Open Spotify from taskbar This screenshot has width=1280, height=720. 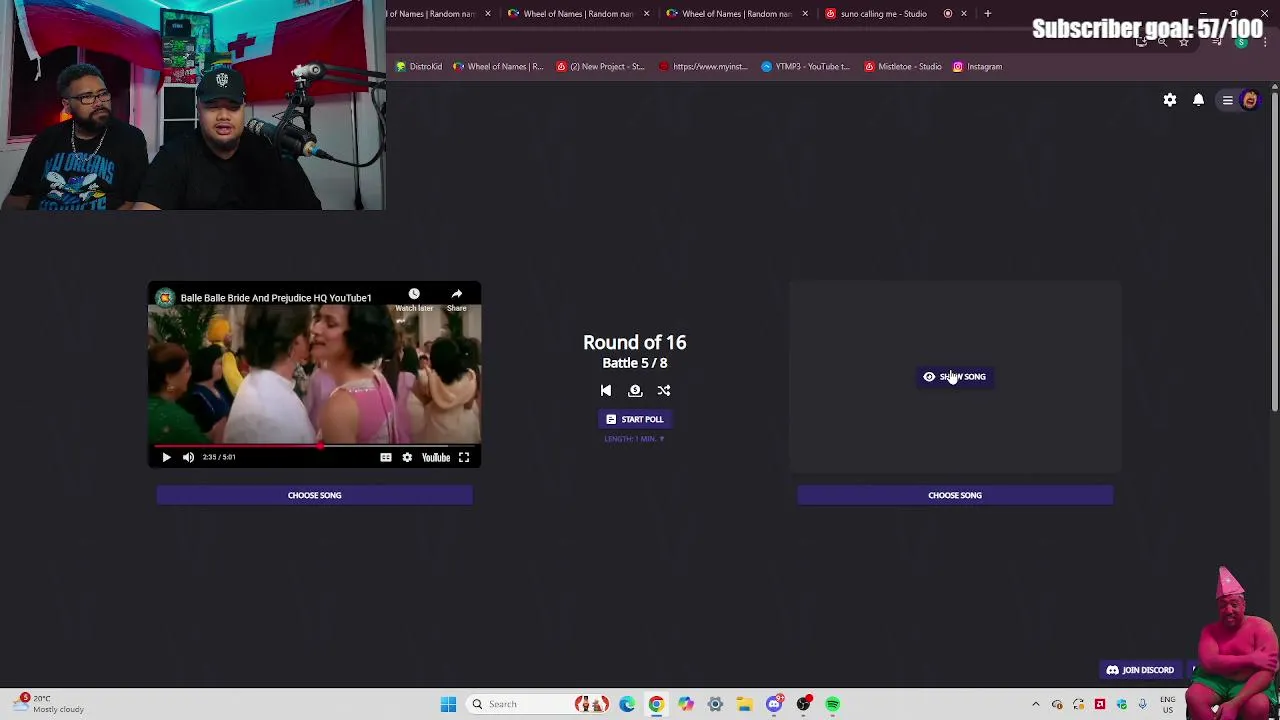click(x=832, y=704)
